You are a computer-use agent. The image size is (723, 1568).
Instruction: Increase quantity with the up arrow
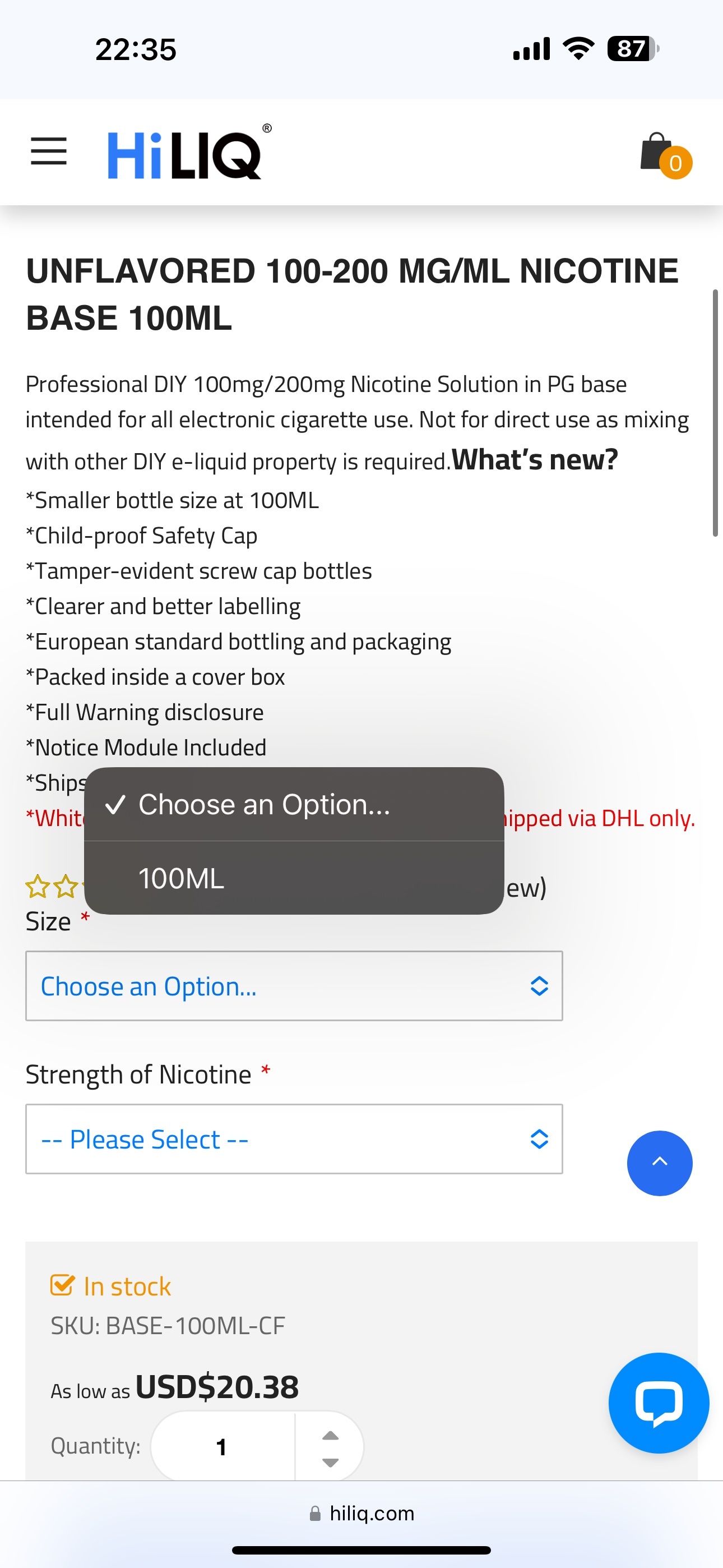330,1435
